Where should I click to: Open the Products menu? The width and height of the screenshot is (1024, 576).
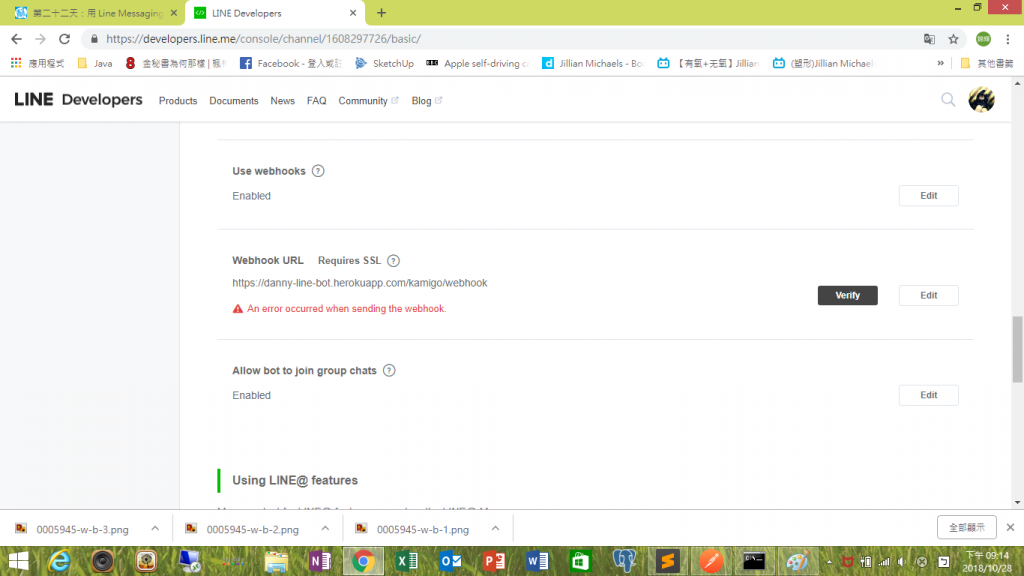coord(178,101)
